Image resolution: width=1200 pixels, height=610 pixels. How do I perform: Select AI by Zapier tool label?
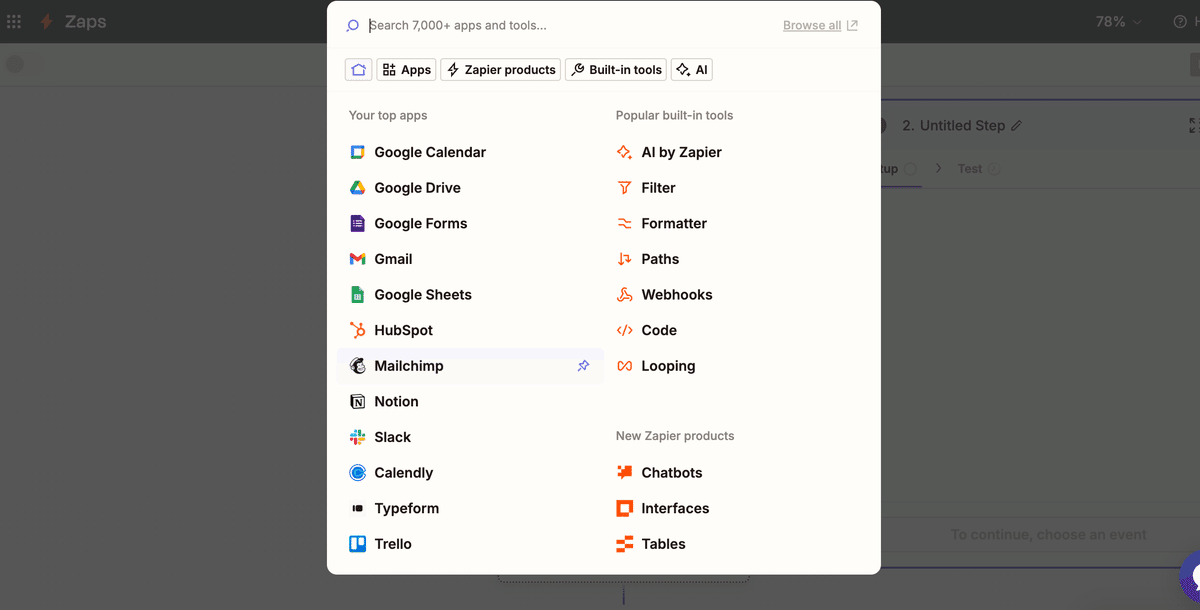682,152
